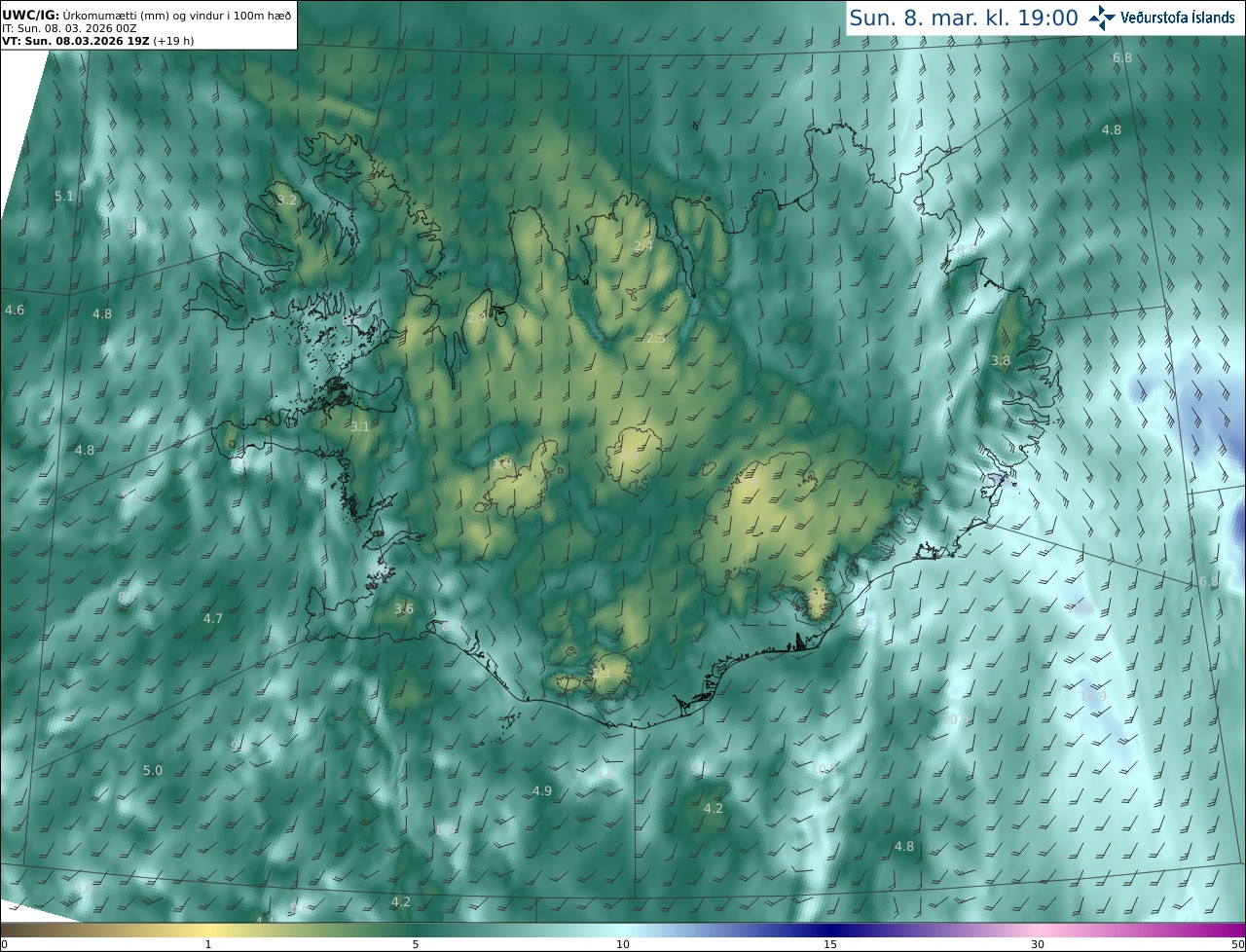
Task: Click the forecast time 'Sun. 8. mar. kl. 19:00'
Action: pyautogui.click(x=964, y=18)
